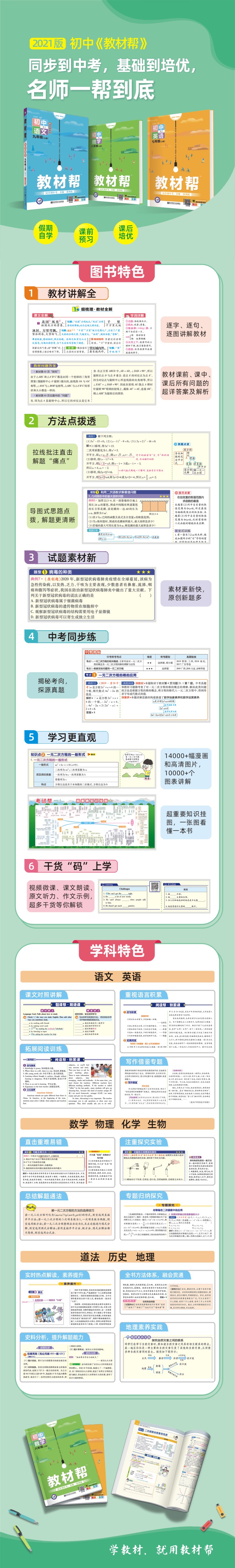Viewport: 235px width, 1568px height.
Task: Select the 语文 英语 subject bar
Action: (x=117, y=976)
